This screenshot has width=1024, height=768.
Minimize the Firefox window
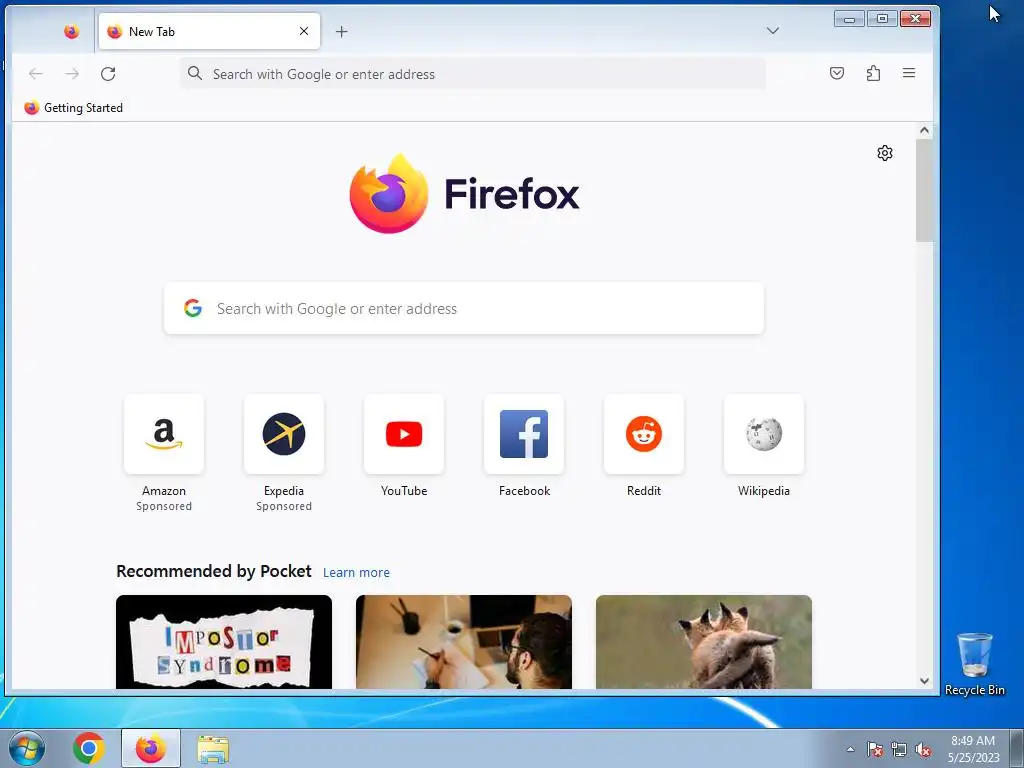point(850,18)
